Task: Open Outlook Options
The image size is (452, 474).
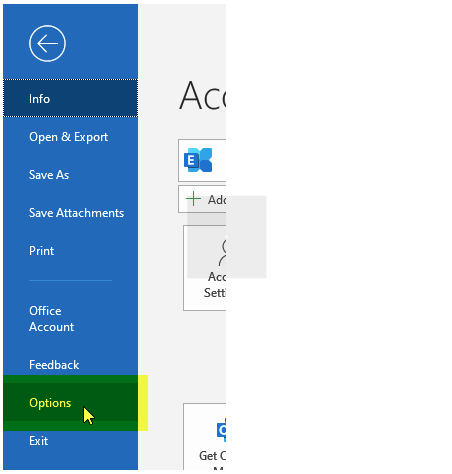Action: pyautogui.click(x=70, y=403)
